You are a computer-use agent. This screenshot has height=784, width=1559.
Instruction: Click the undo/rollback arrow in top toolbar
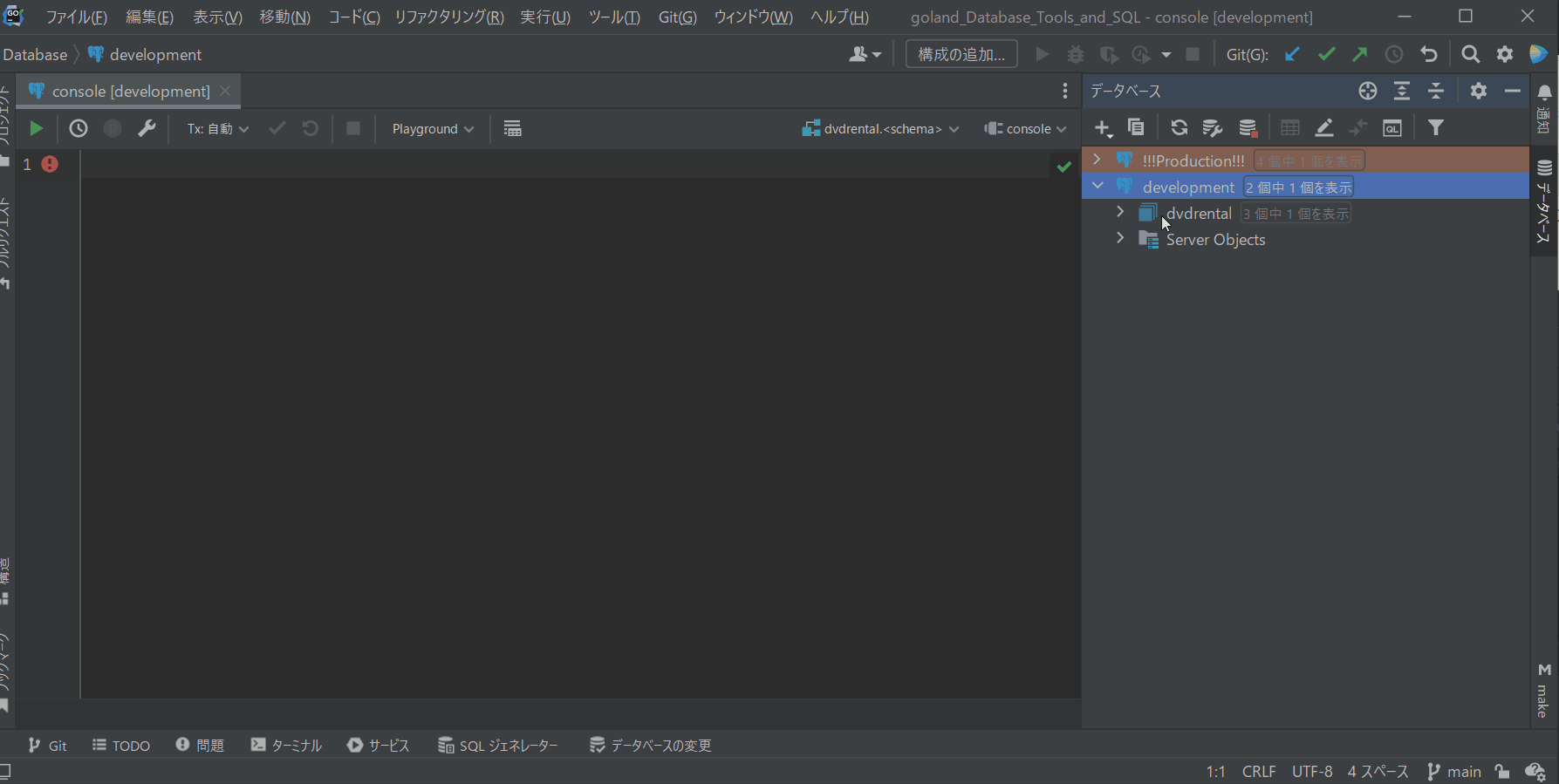(x=1429, y=54)
